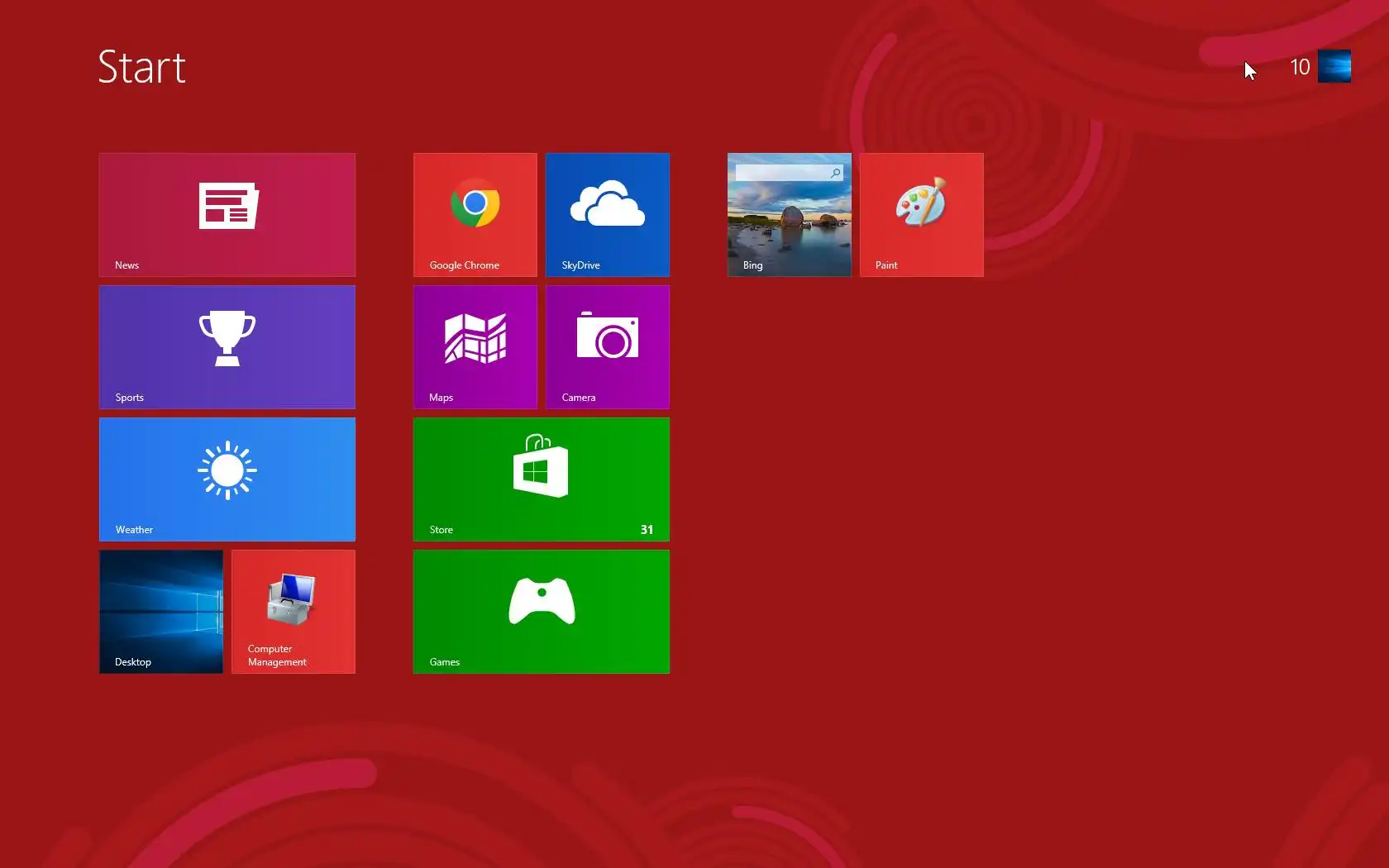This screenshot has width=1389, height=868.
Task: Open the Bing search tile
Action: [790, 215]
